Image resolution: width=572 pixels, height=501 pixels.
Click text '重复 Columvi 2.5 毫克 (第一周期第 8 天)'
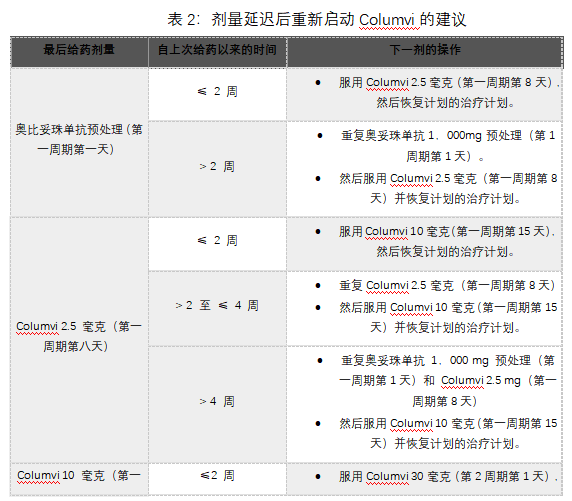[448, 285]
